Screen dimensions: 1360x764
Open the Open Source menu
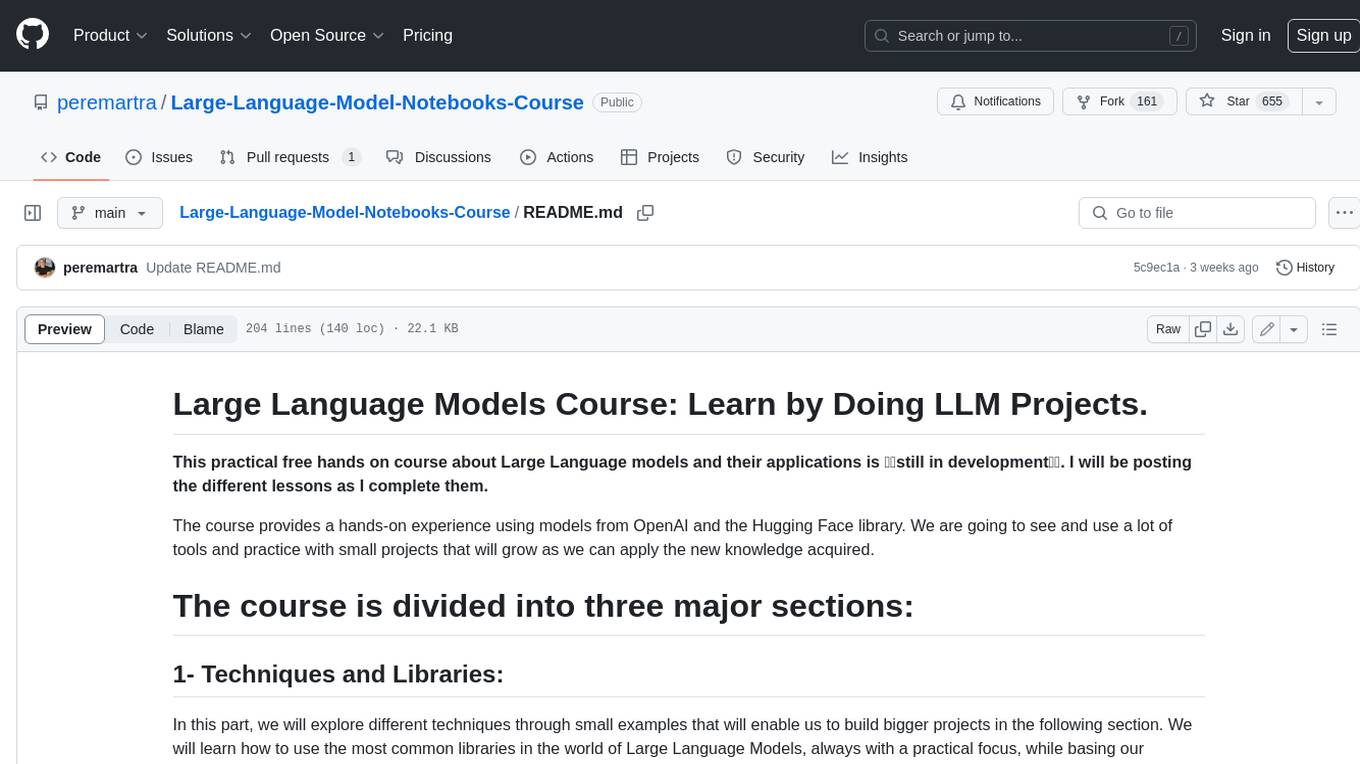point(327,35)
